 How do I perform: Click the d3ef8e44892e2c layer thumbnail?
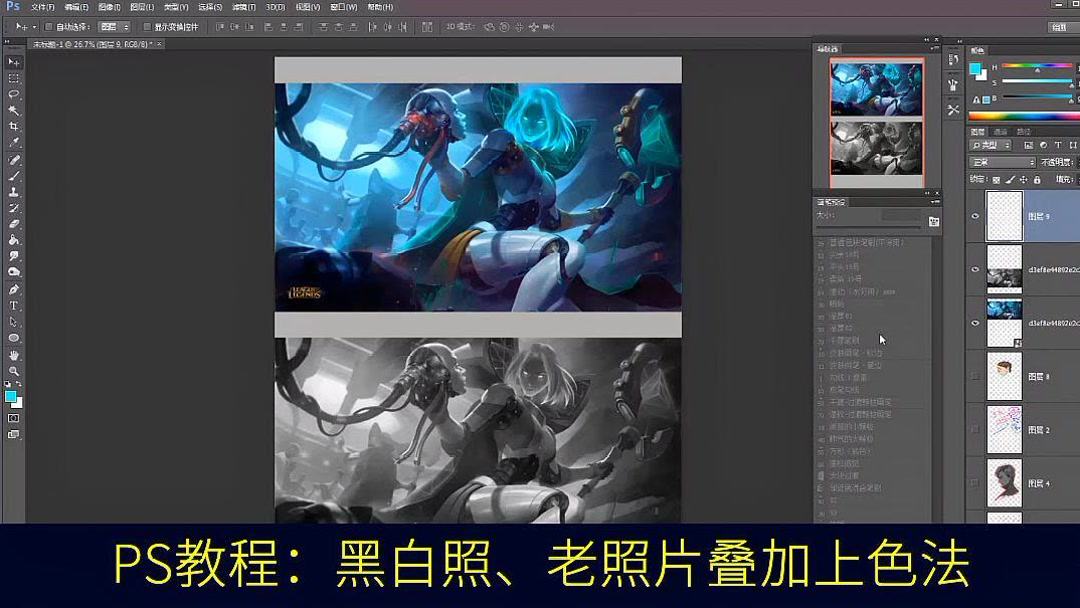point(1003,270)
